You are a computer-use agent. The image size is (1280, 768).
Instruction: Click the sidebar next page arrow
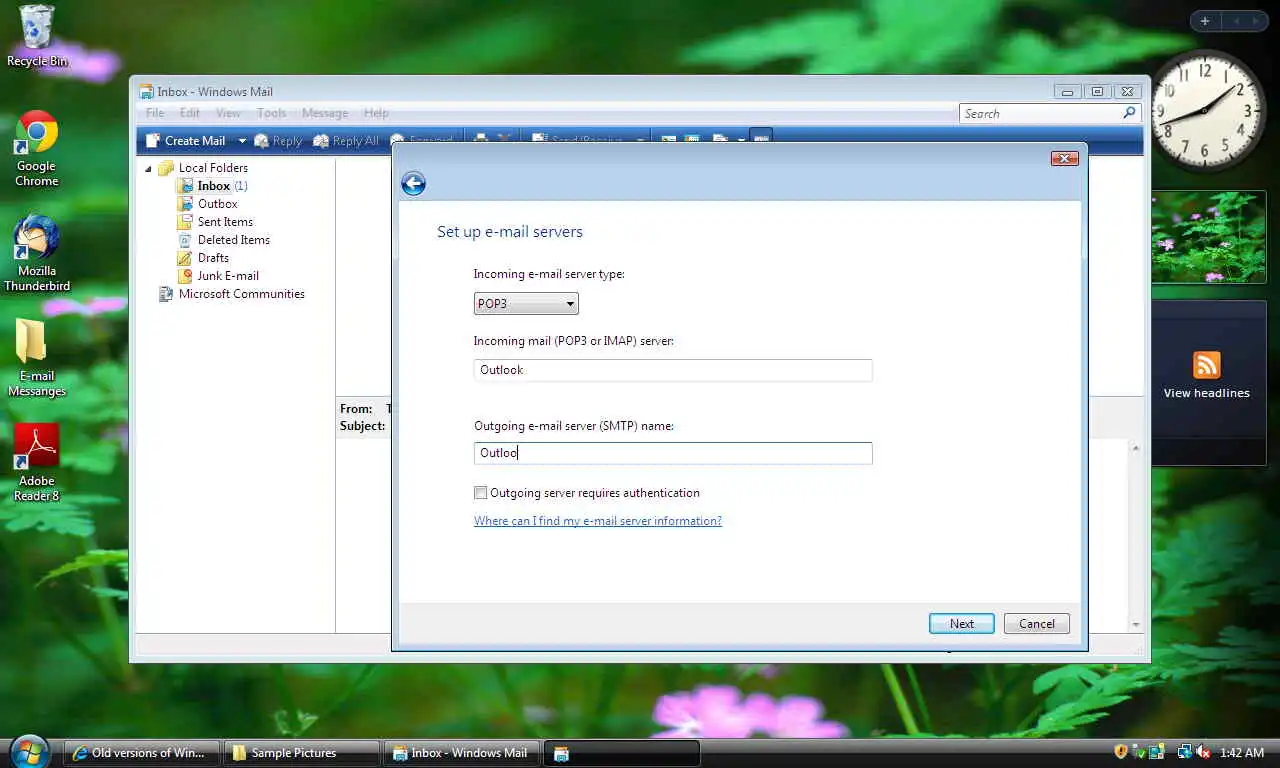click(1256, 21)
